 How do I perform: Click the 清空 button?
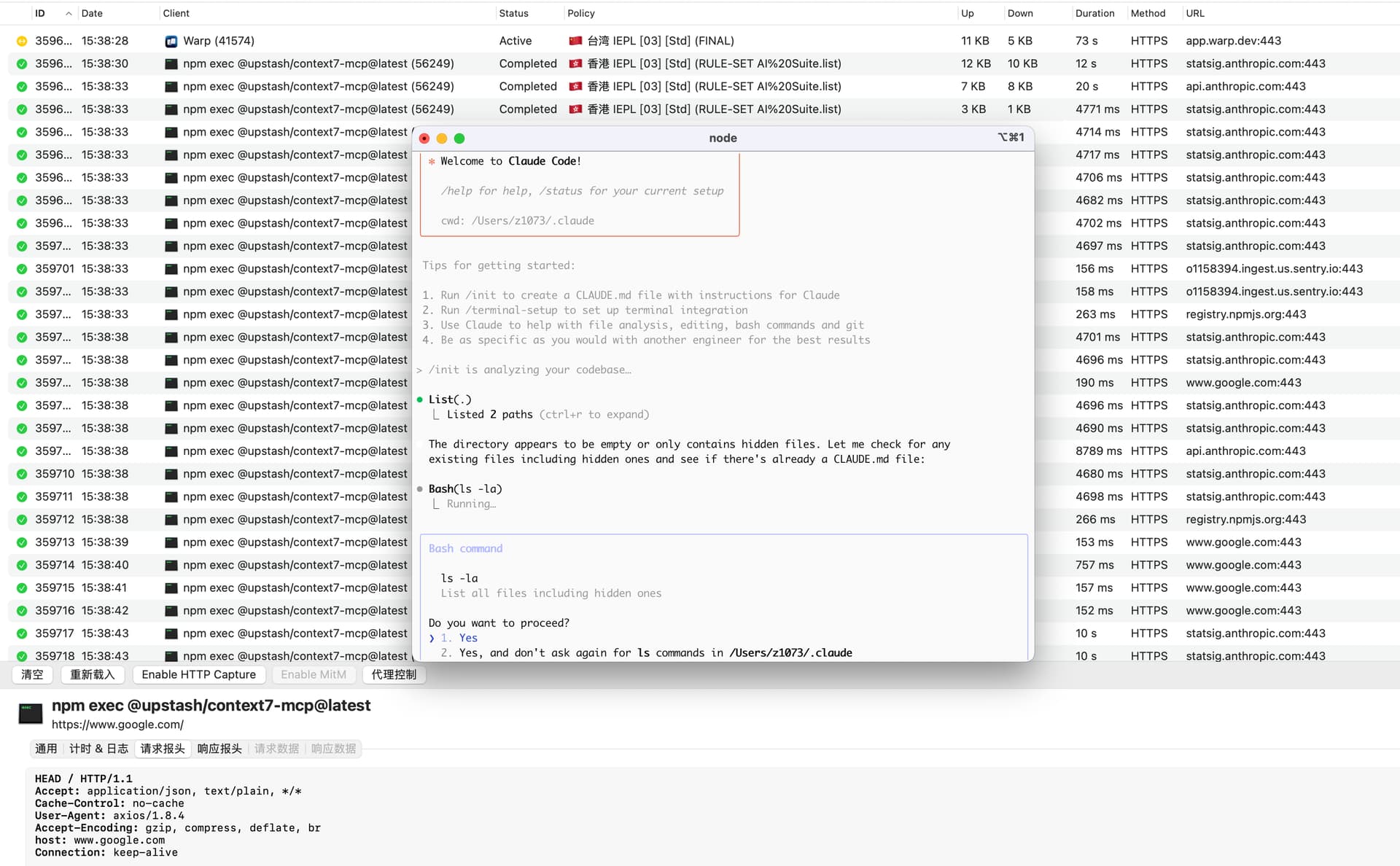[x=32, y=675]
